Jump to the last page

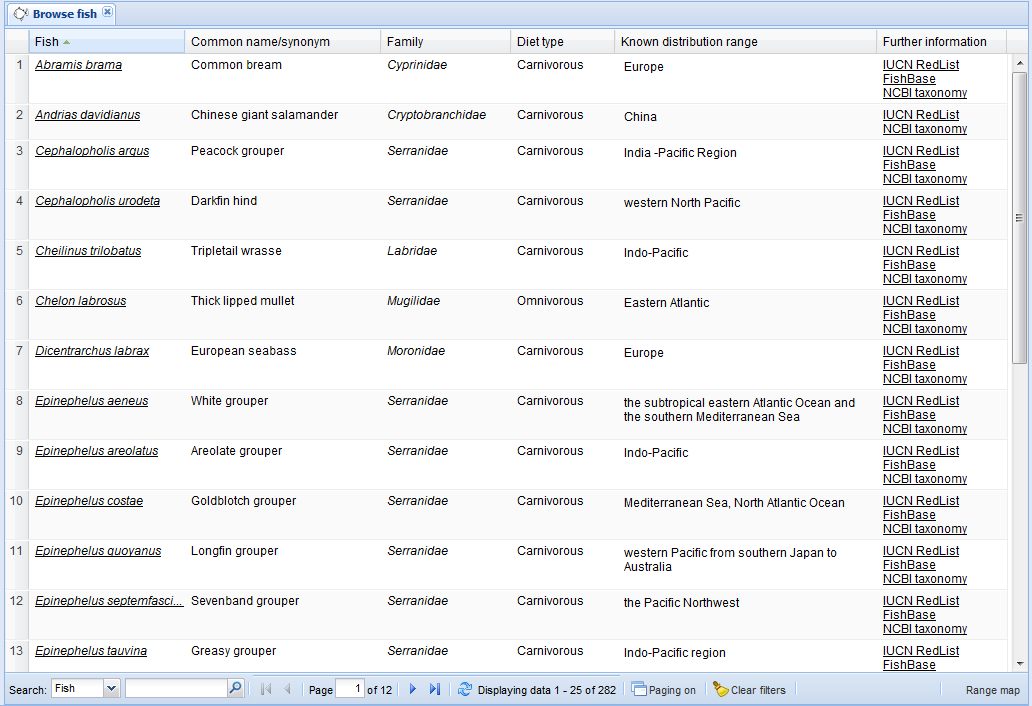click(434, 689)
